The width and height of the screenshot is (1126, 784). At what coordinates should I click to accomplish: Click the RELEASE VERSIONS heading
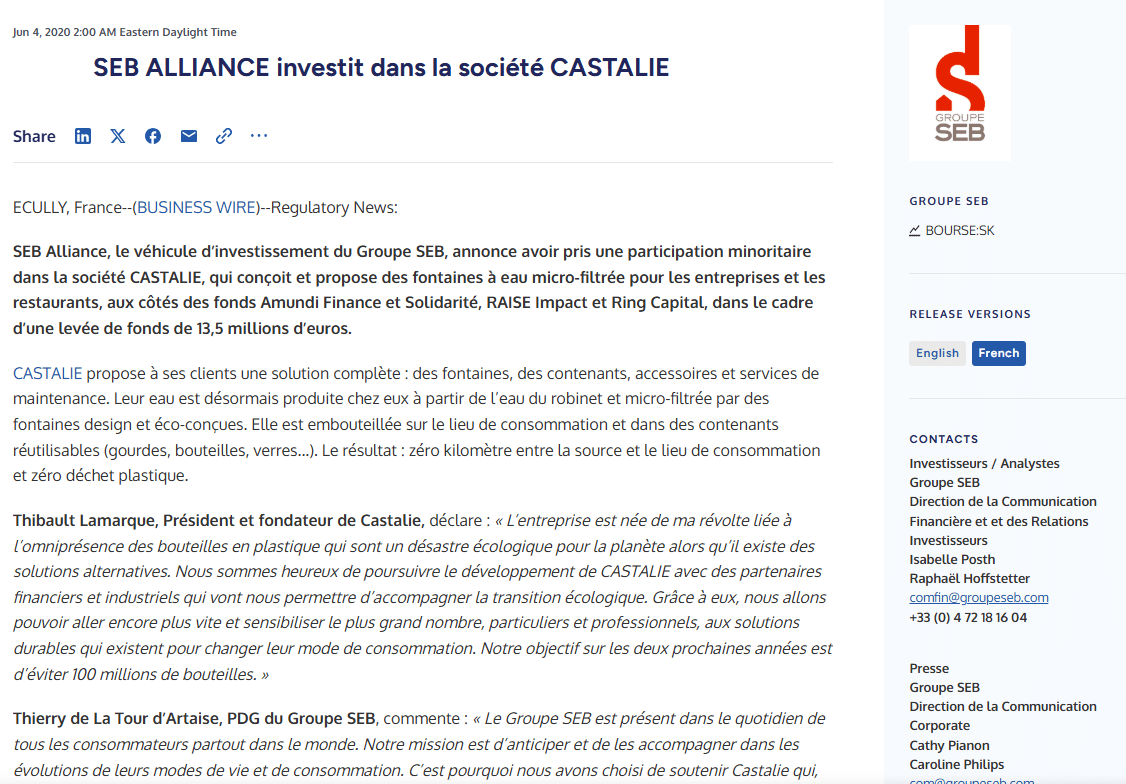pyautogui.click(x=970, y=314)
